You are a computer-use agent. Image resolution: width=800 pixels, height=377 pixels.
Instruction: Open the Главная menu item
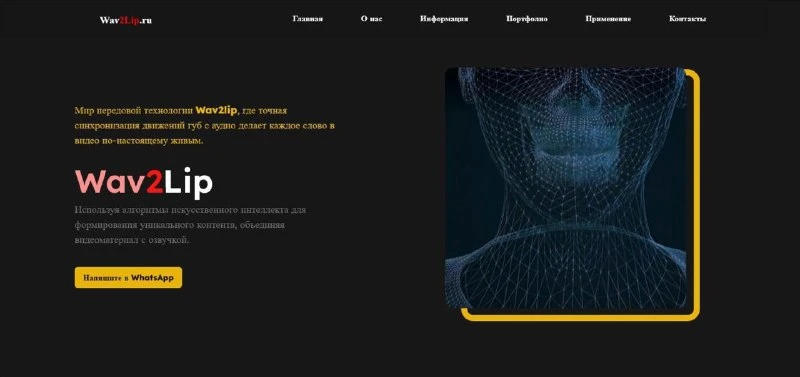[x=308, y=19]
